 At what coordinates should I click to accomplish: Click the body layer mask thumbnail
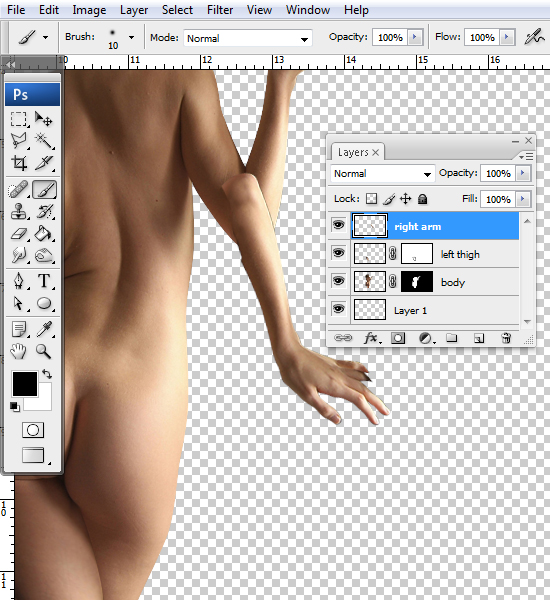point(417,282)
